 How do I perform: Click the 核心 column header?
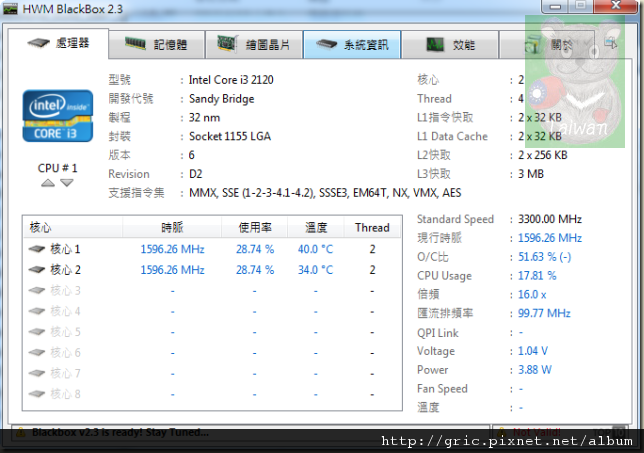pos(73,227)
